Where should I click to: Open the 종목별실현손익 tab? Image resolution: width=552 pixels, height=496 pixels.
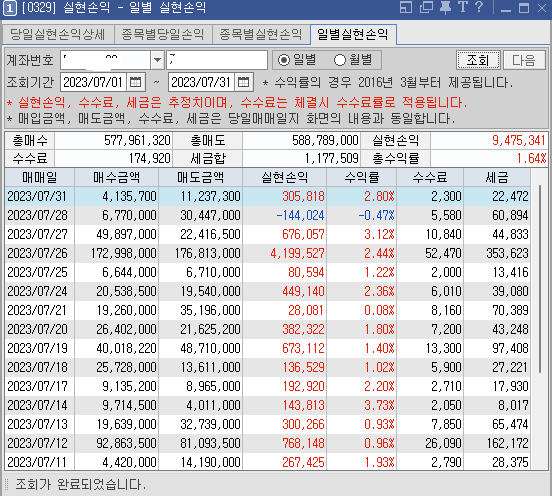click(261, 34)
